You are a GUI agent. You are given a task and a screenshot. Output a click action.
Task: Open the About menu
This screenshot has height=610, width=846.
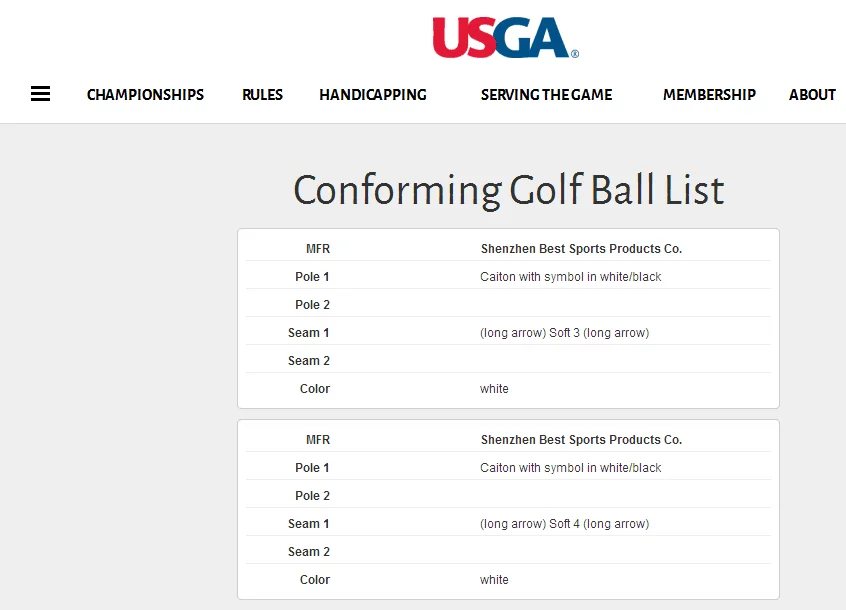812,95
